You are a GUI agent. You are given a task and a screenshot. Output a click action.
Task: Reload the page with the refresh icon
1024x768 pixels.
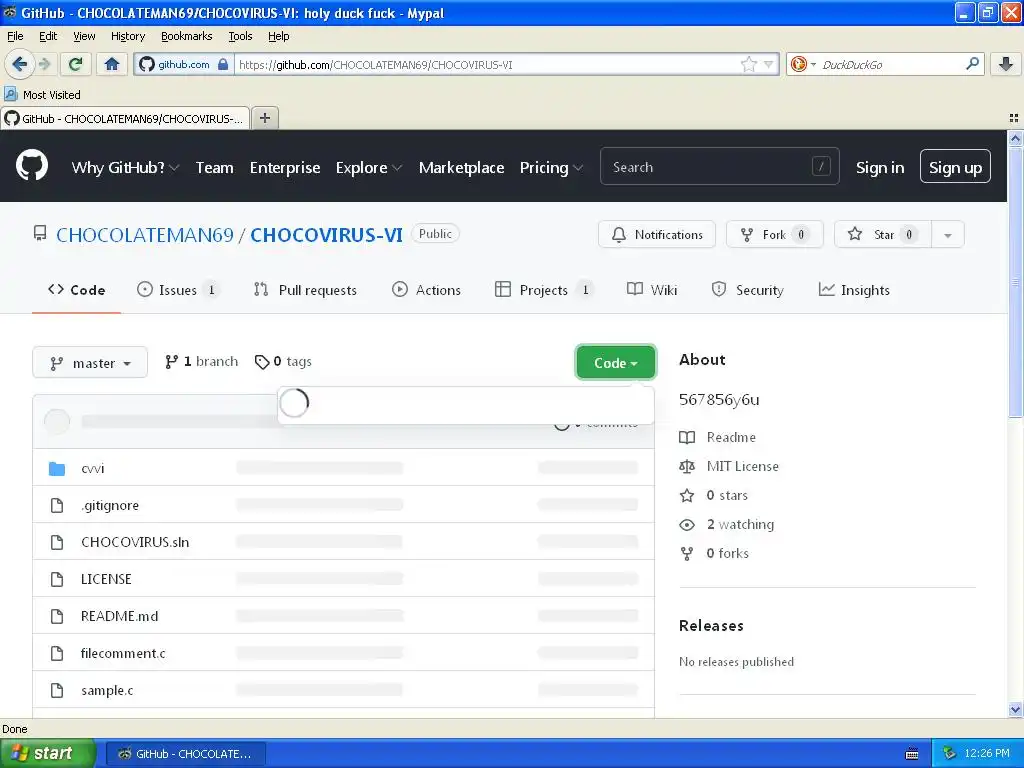[x=75, y=64]
